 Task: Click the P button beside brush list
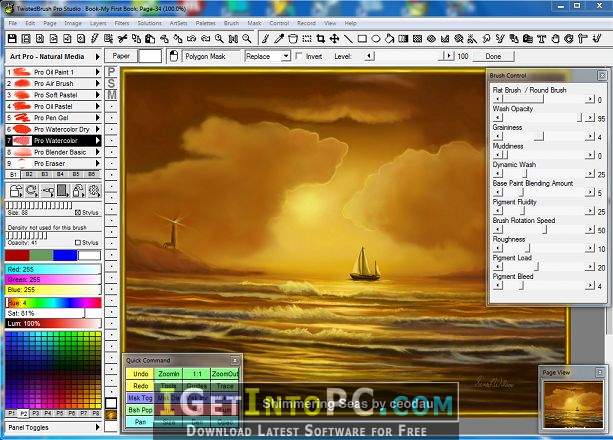click(x=111, y=72)
